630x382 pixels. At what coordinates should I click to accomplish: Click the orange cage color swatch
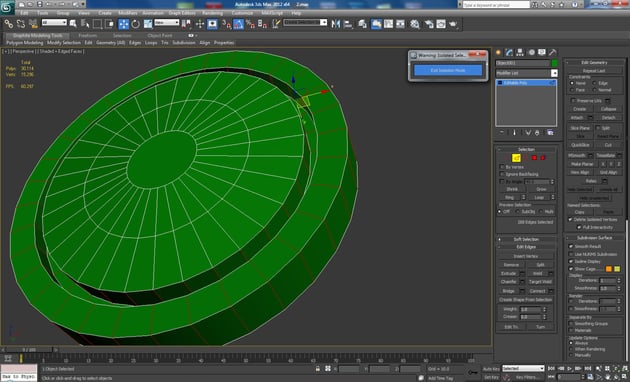(608, 269)
